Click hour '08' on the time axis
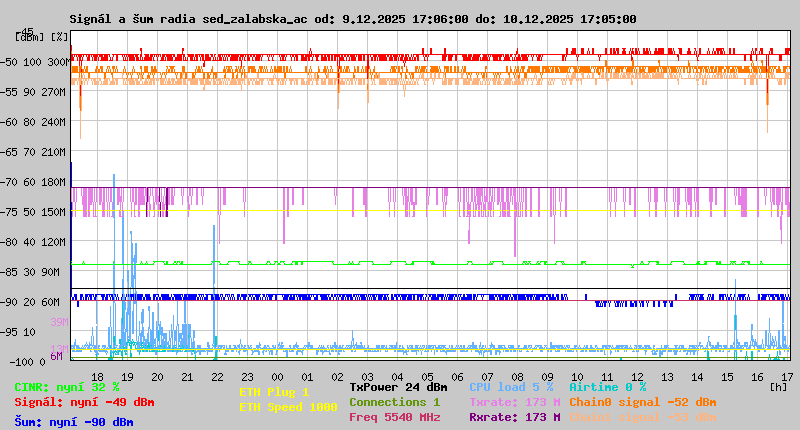Image resolution: width=800 pixels, height=430 pixels. [517, 377]
